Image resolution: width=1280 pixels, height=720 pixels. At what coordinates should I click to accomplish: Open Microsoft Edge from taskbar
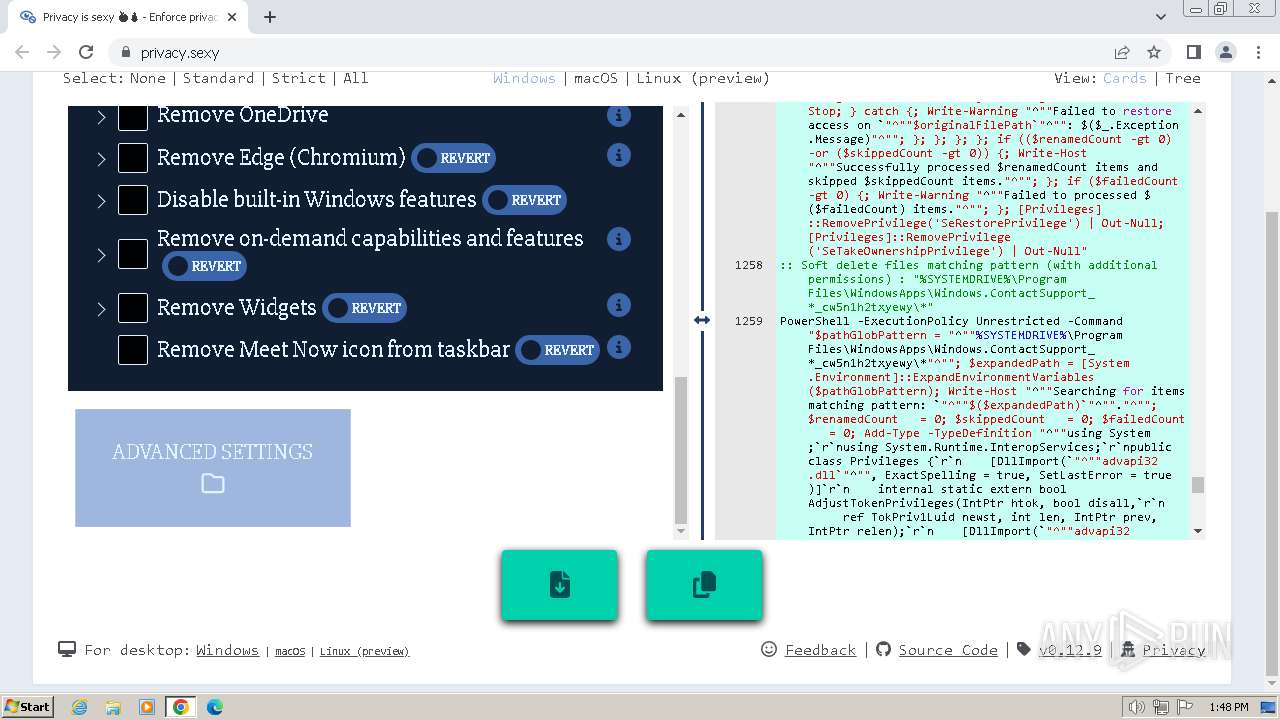(x=215, y=707)
